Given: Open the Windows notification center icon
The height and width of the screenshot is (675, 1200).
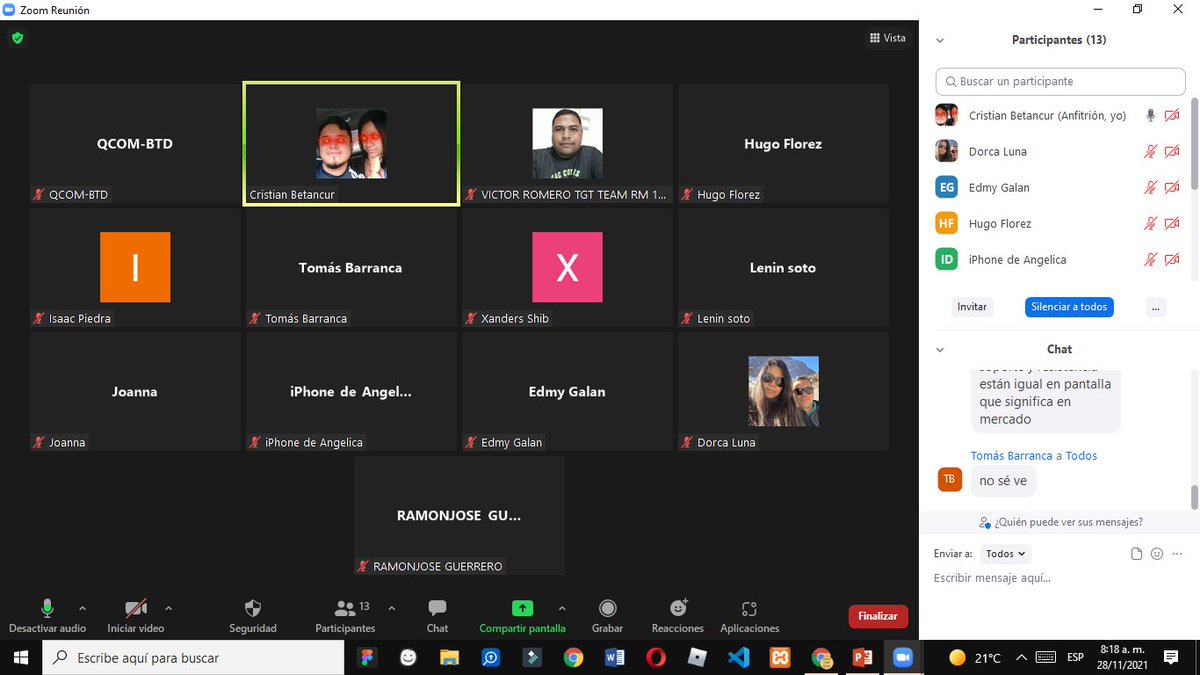Looking at the screenshot, I should click(x=1171, y=657).
